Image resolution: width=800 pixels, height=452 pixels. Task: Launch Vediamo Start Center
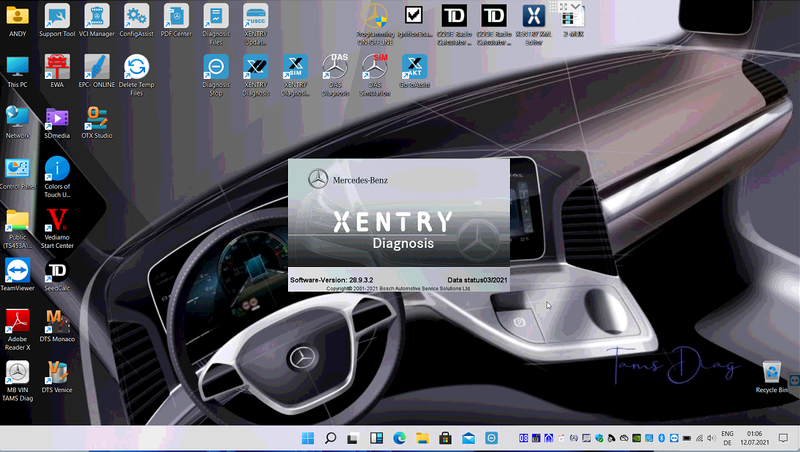(57, 228)
